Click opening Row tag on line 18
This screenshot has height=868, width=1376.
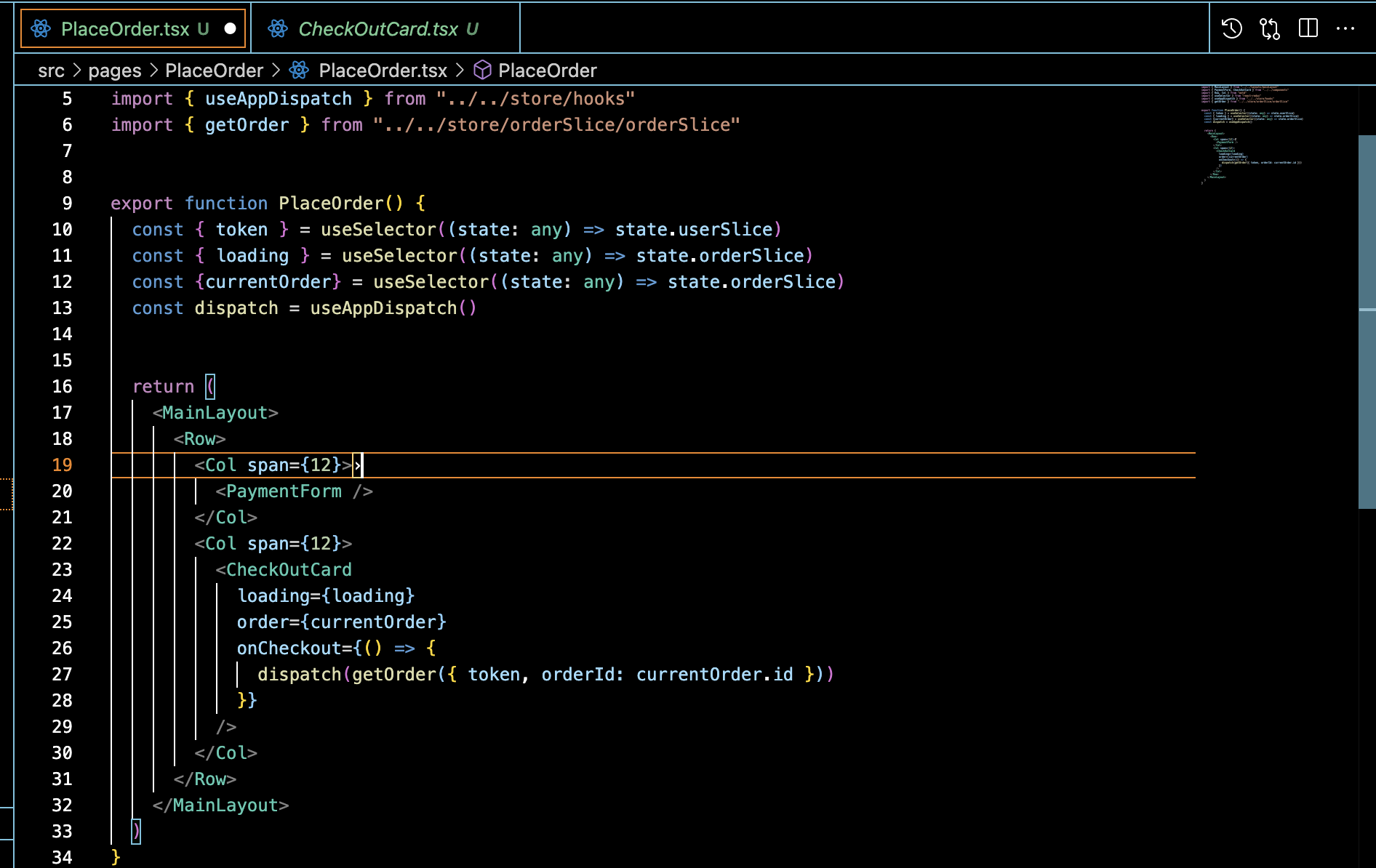[x=199, y=439]
